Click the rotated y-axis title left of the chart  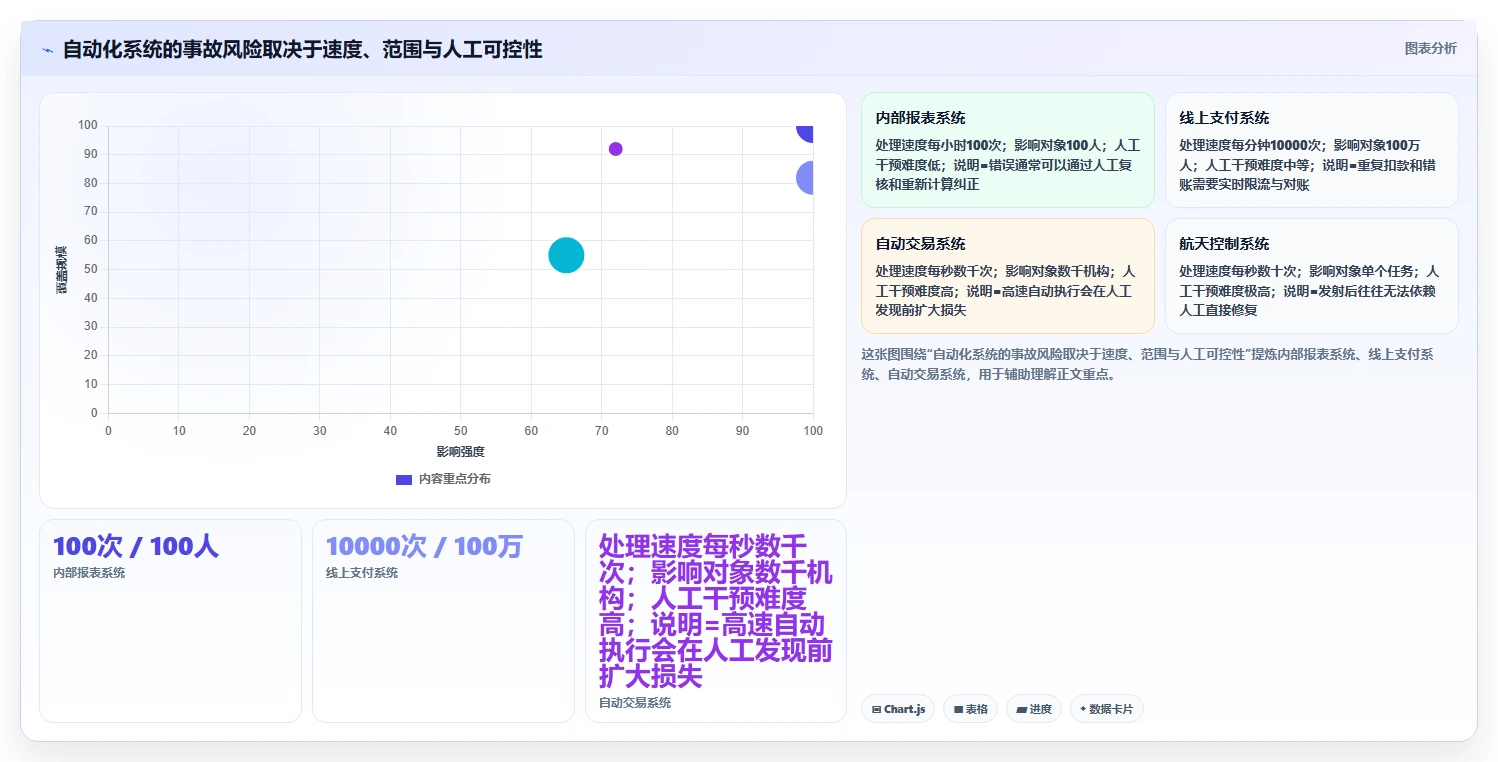(x=61, y=269)
